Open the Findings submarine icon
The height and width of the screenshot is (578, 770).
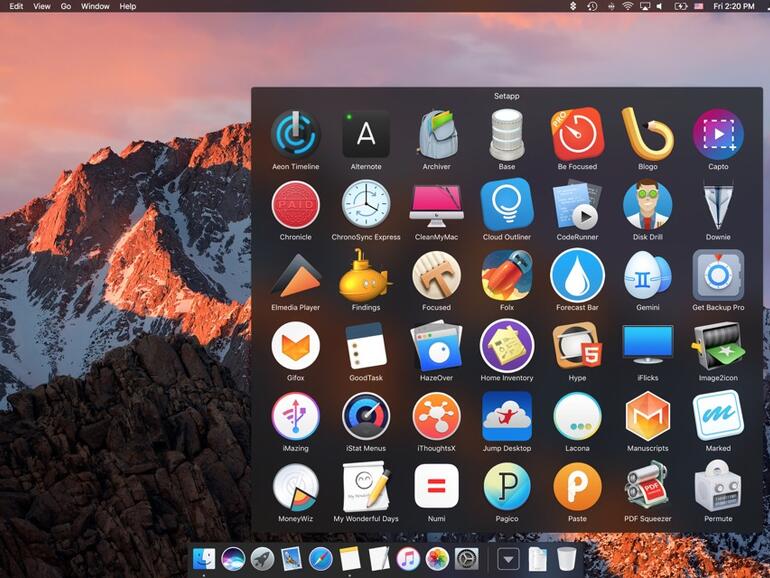click(366, 275)
